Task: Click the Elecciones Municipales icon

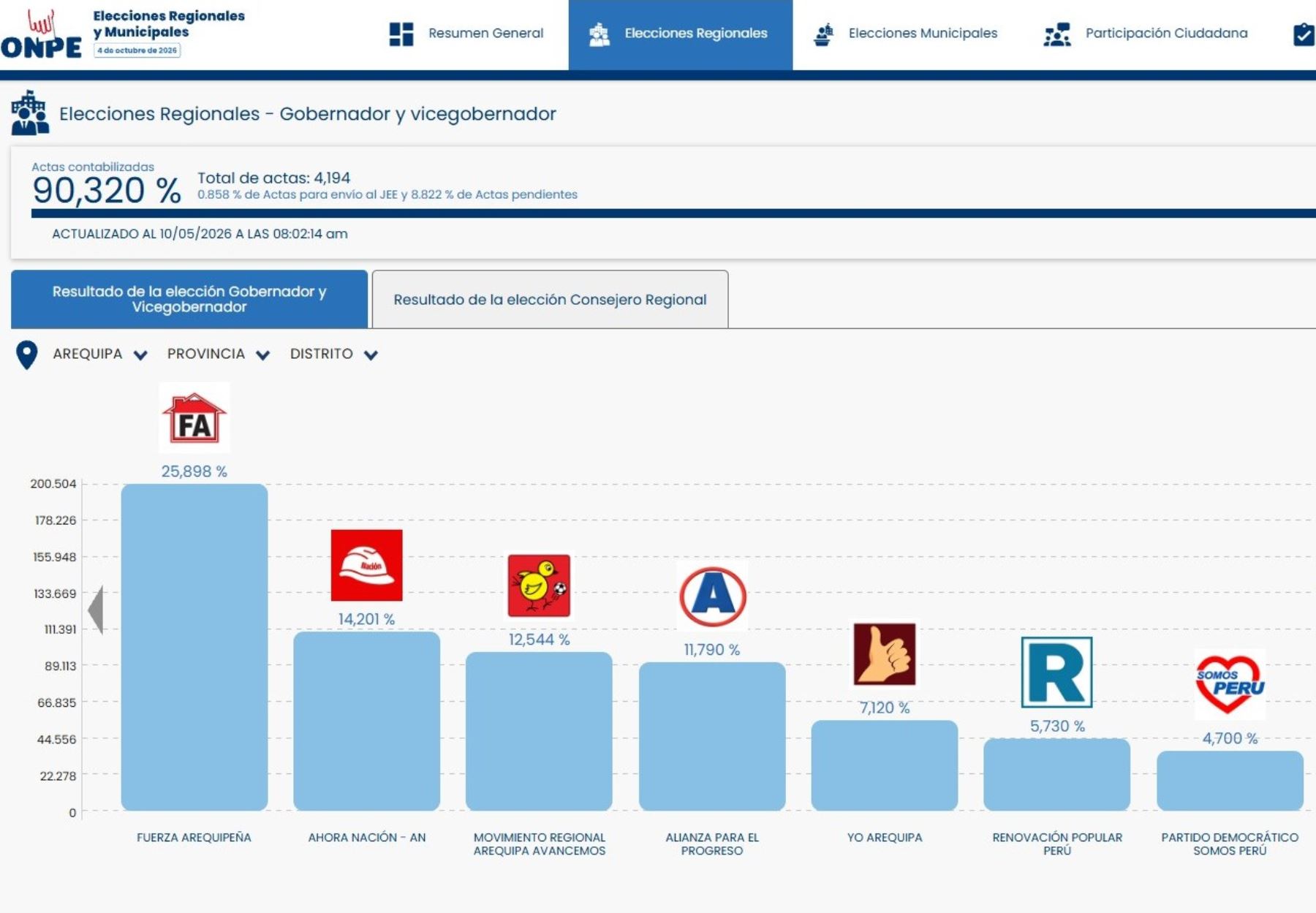Action: (824, 34)
